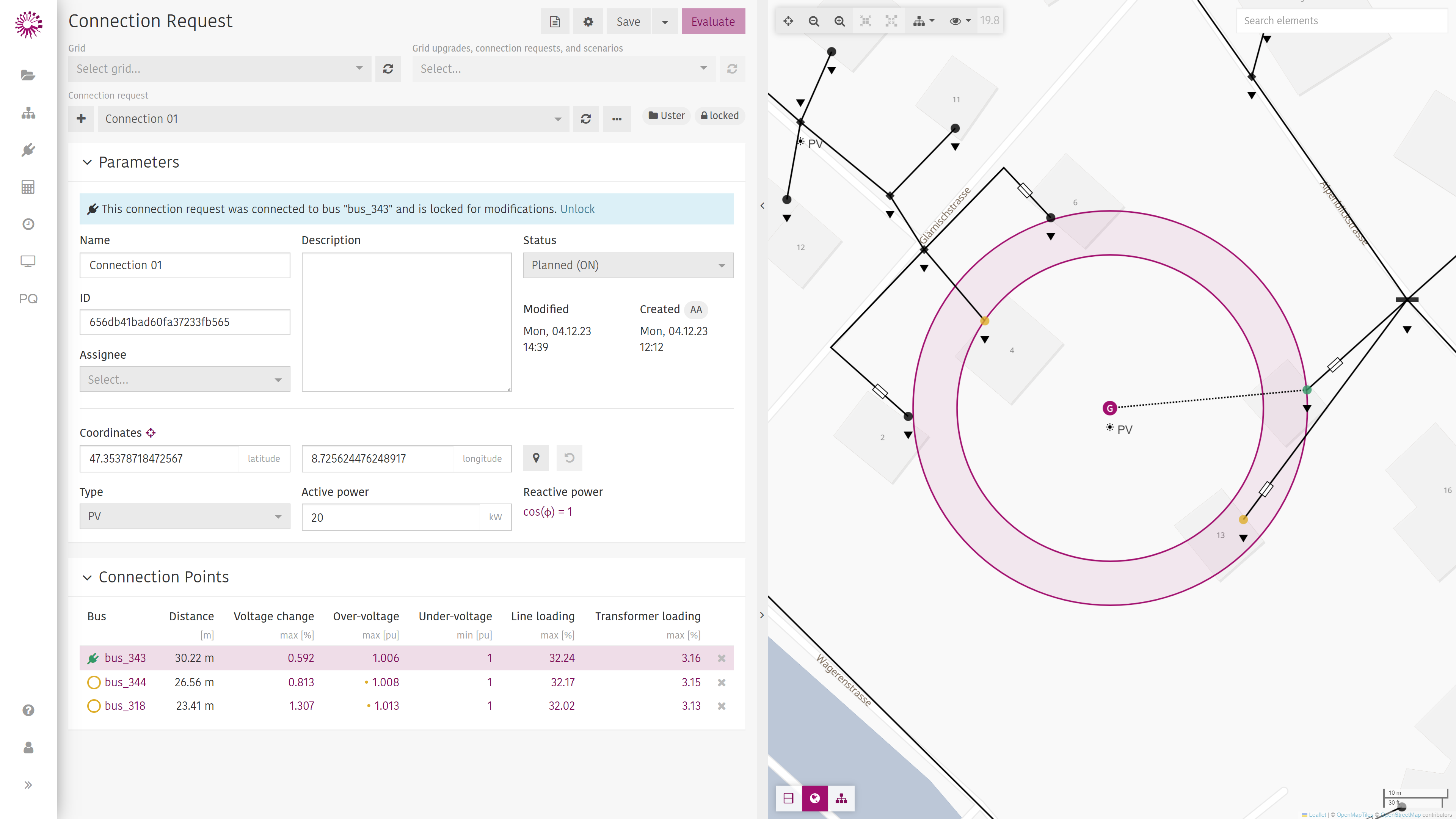Open the user profile sidebar icon
The image size is (1456, 819).
point(28,748)
